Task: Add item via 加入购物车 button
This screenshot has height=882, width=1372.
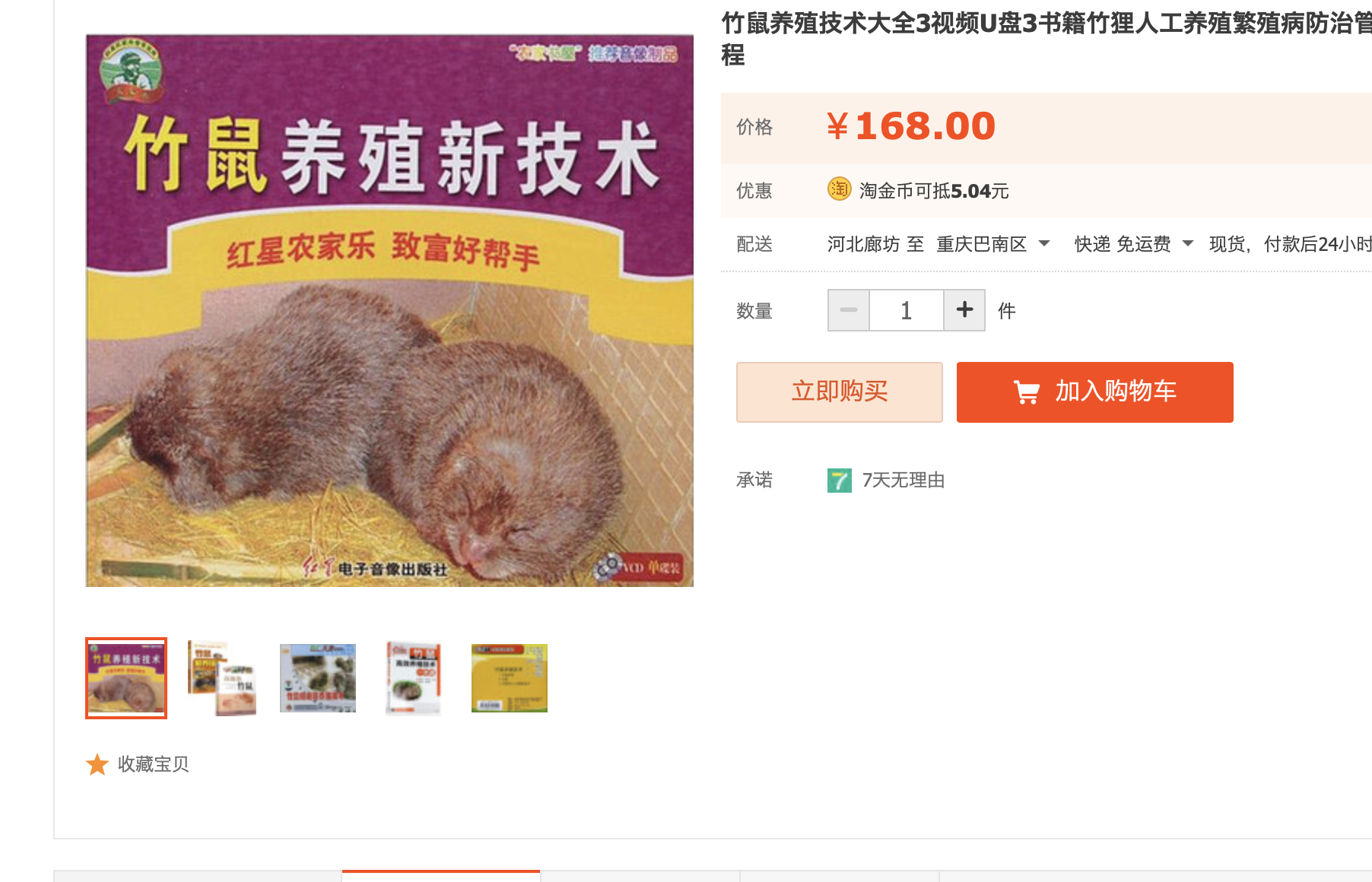Action: click(1095, 392)
